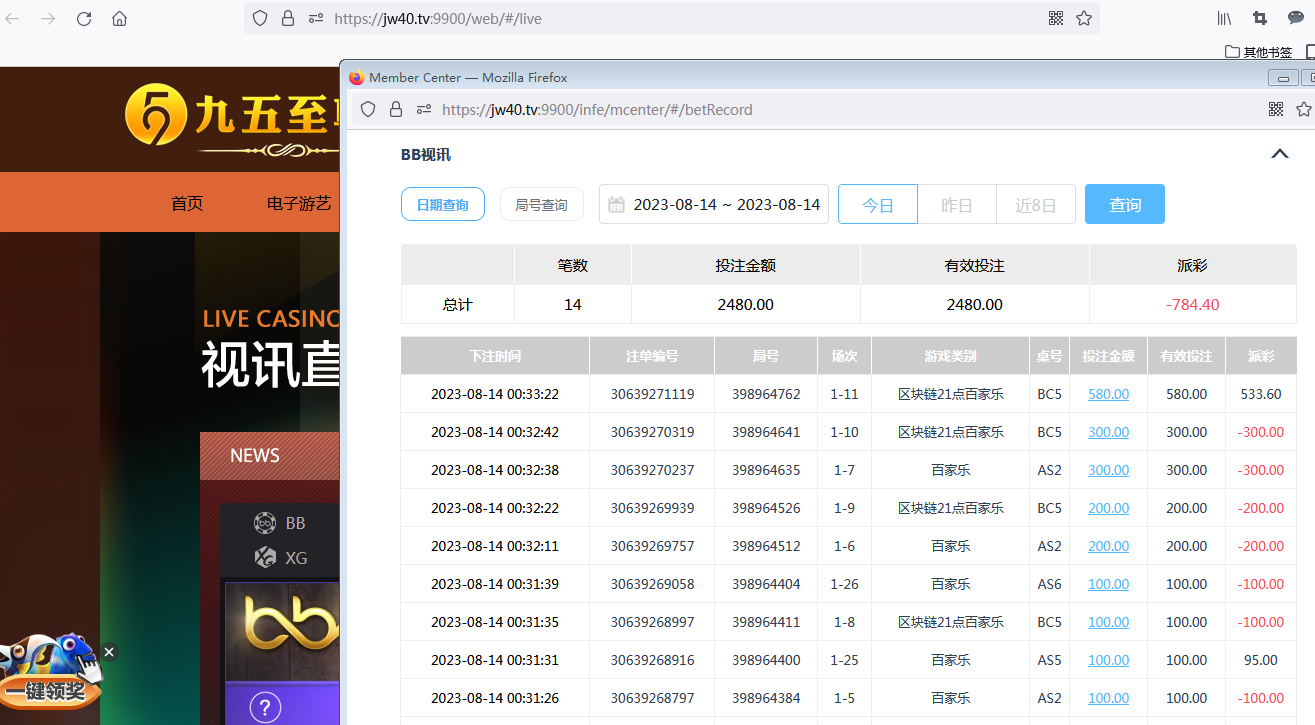
Task: Click the main window address bar URL
Action: 438,18
